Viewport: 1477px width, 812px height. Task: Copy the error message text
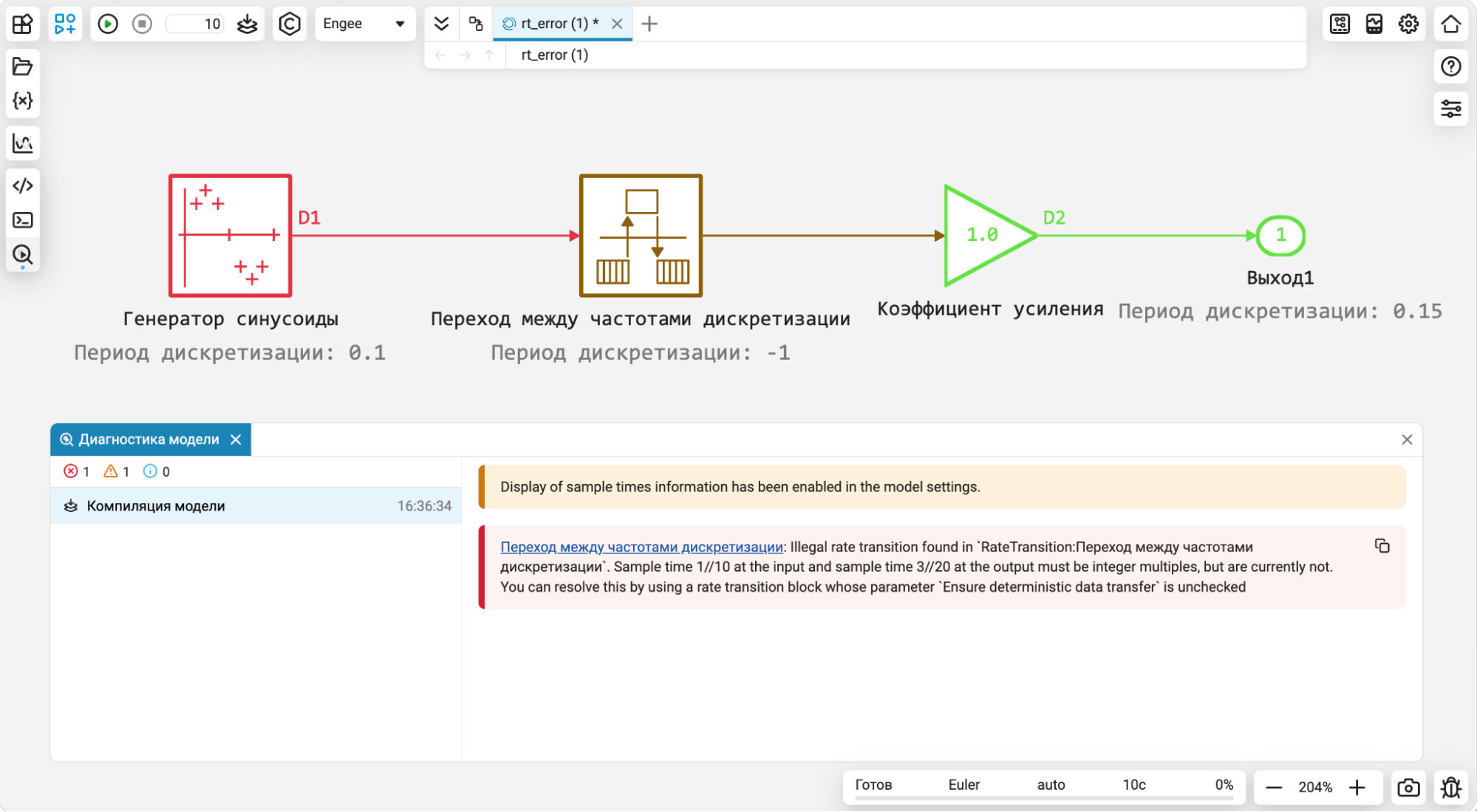coord(1382,546)
